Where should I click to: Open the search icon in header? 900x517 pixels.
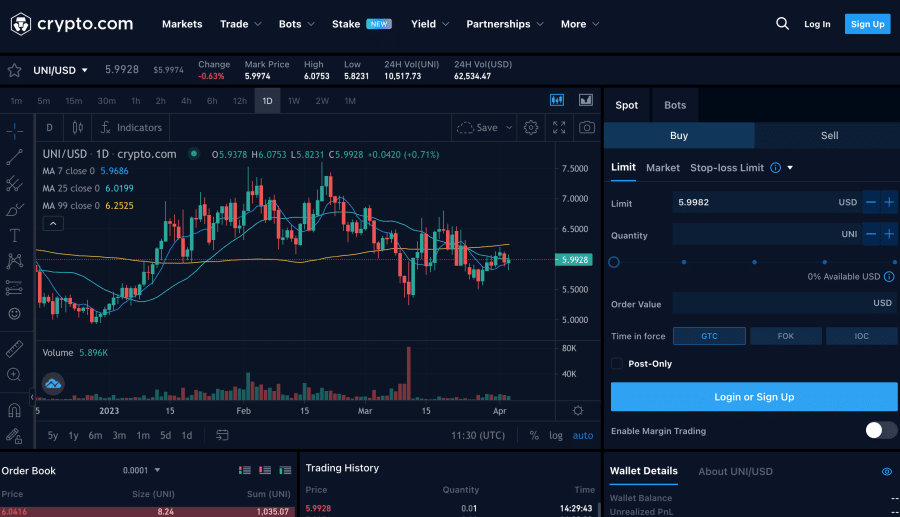coord(782,24)
